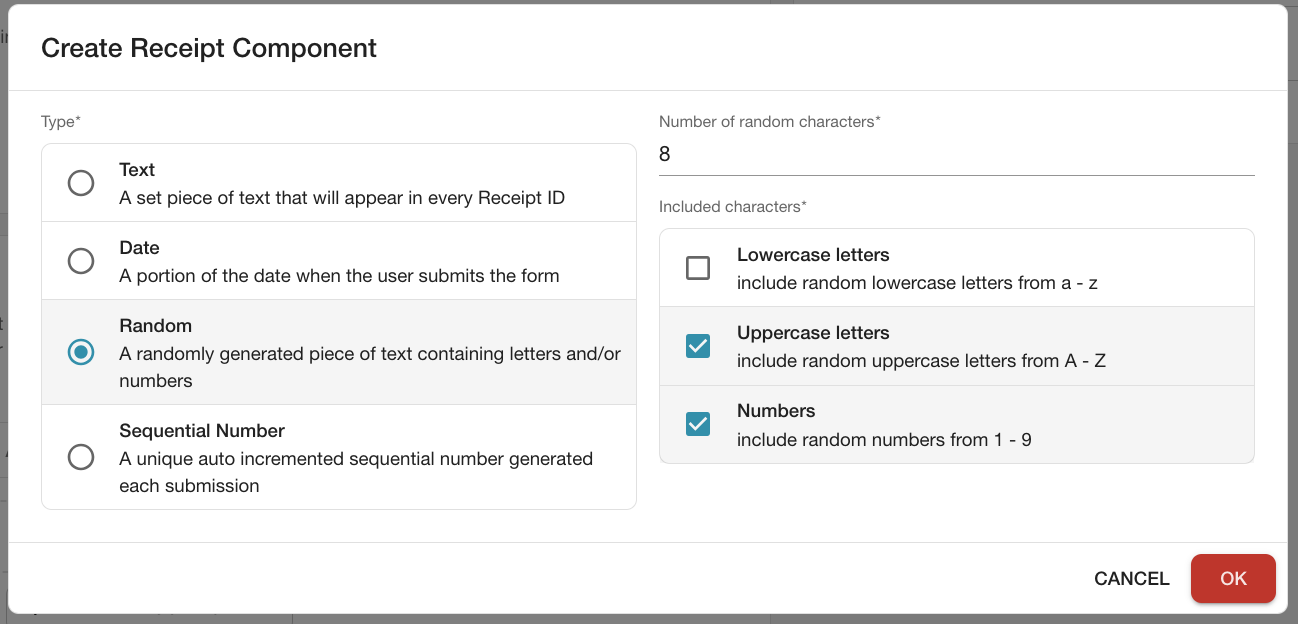Click the "Uppercase letters" label text
Viewport: 1298px width, 624px height.
813,333
